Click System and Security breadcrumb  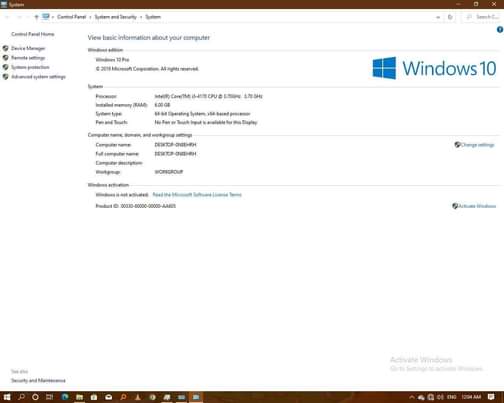coord(116,17)
